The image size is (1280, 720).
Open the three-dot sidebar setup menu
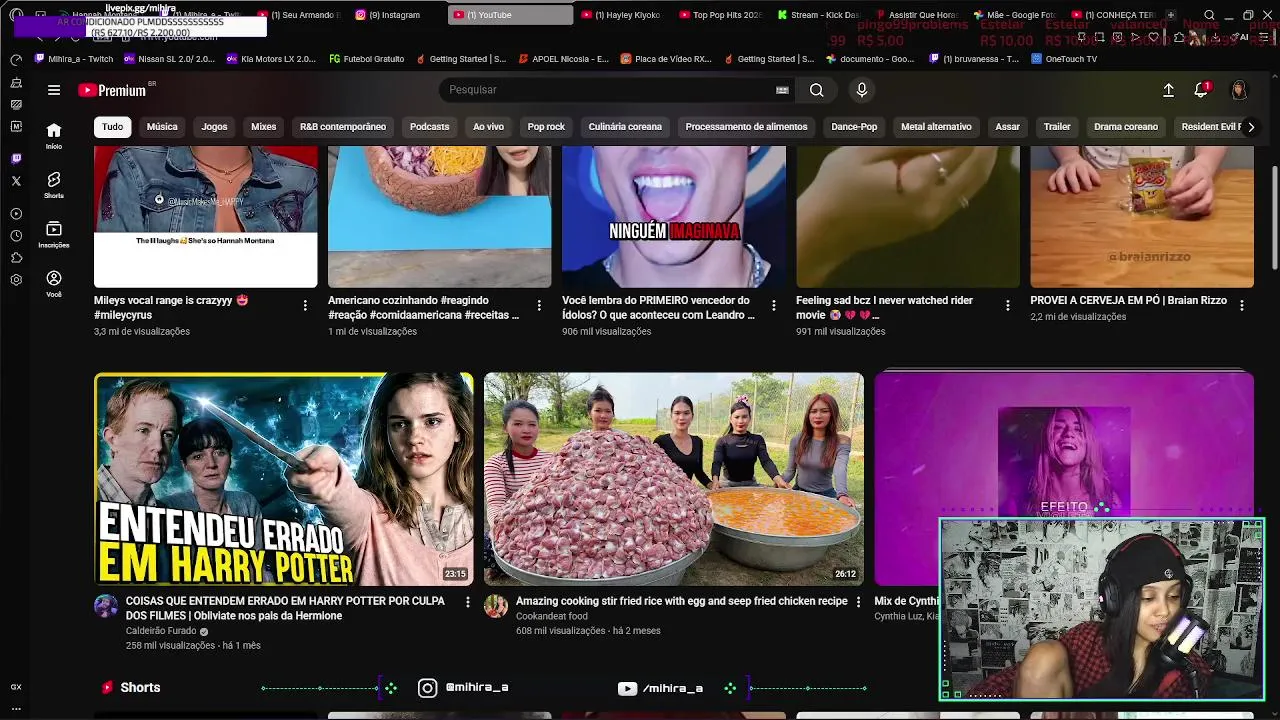[x=16, y=708]
